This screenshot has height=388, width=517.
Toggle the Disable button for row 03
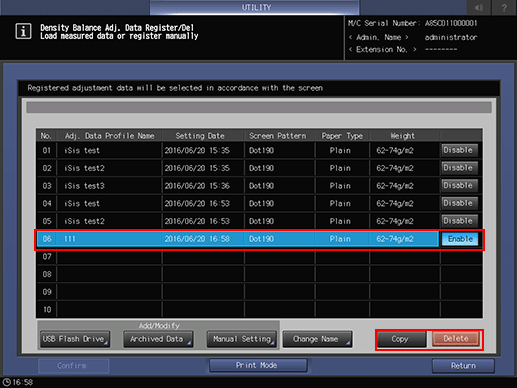(459, 186)
